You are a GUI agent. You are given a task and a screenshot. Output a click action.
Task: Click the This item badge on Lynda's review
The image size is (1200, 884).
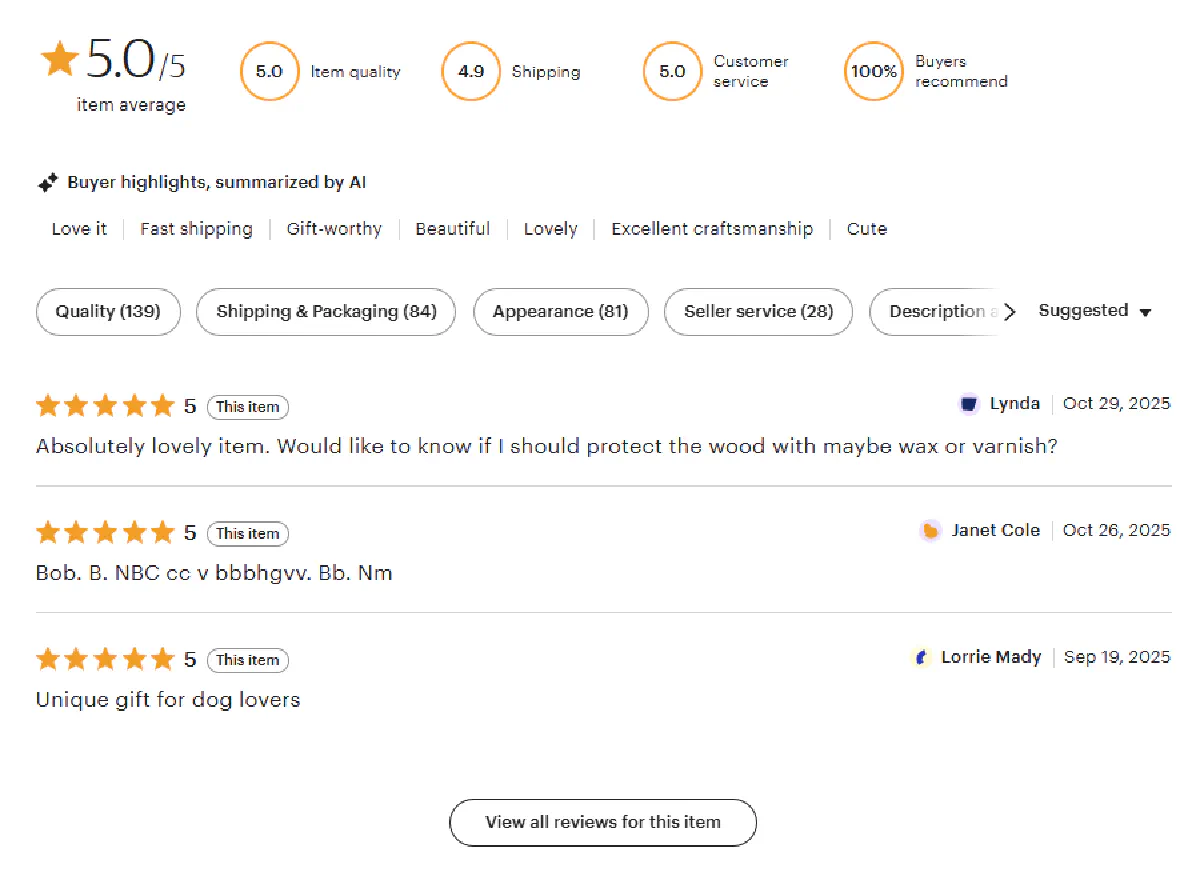[247, 407]
